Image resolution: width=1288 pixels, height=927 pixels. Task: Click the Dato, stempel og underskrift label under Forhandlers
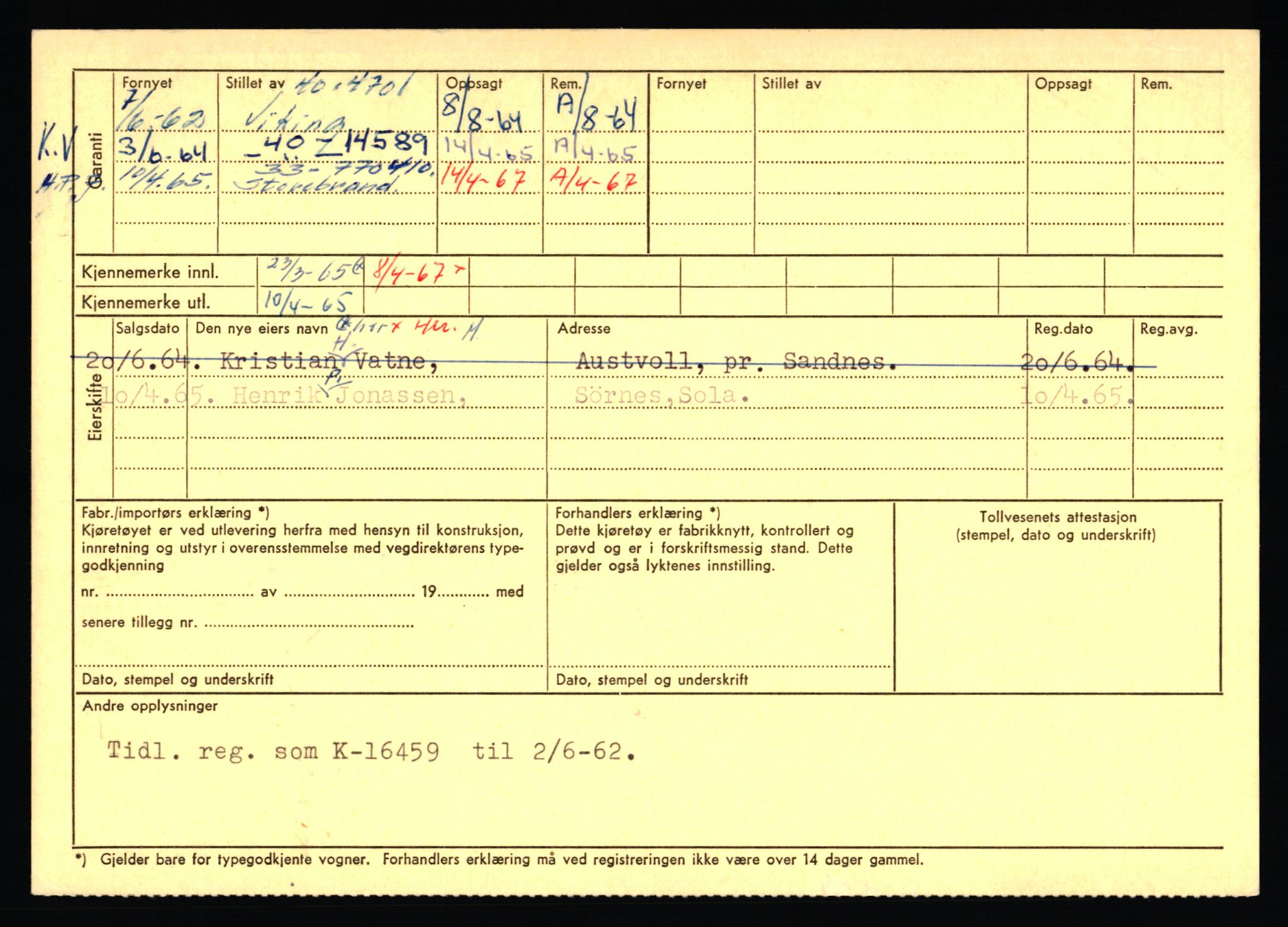652,680
